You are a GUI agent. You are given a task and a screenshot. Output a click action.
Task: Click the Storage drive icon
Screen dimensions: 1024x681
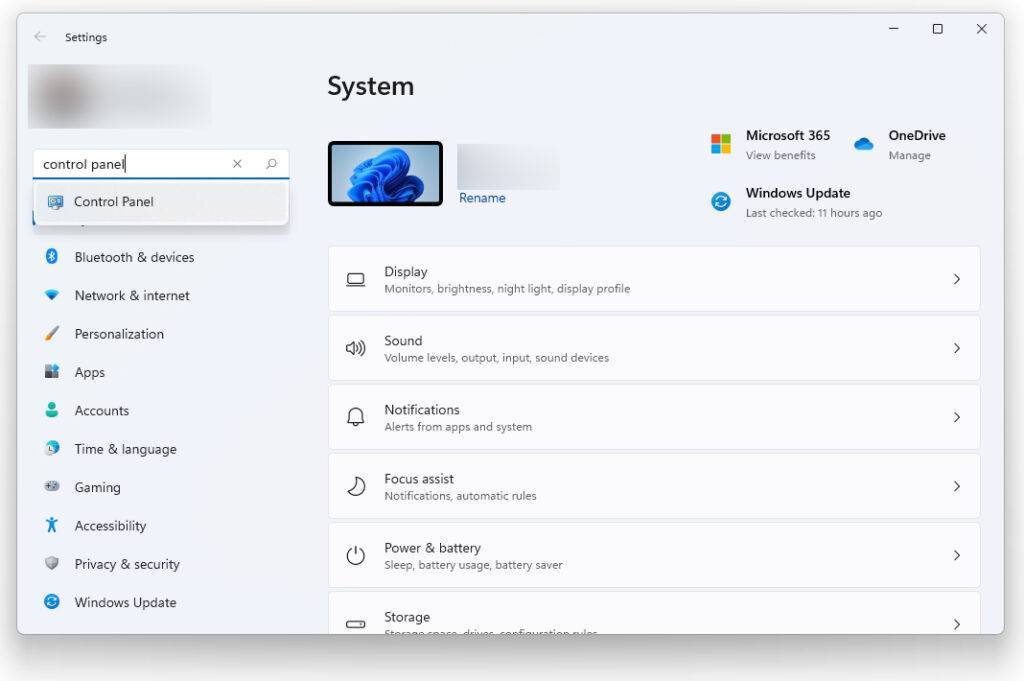[x=355, y=624]
